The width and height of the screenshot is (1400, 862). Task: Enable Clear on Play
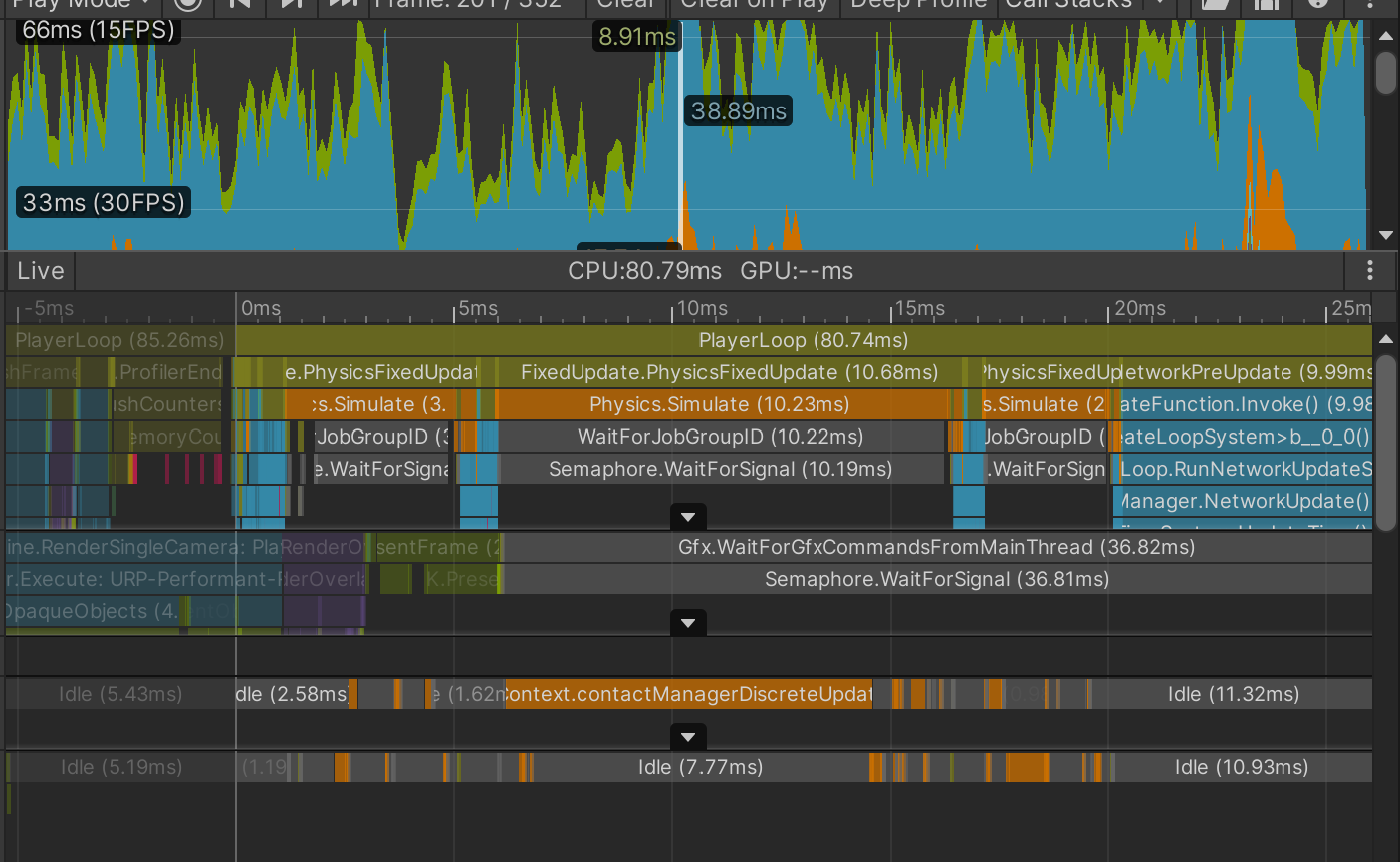tap(754, 5)
